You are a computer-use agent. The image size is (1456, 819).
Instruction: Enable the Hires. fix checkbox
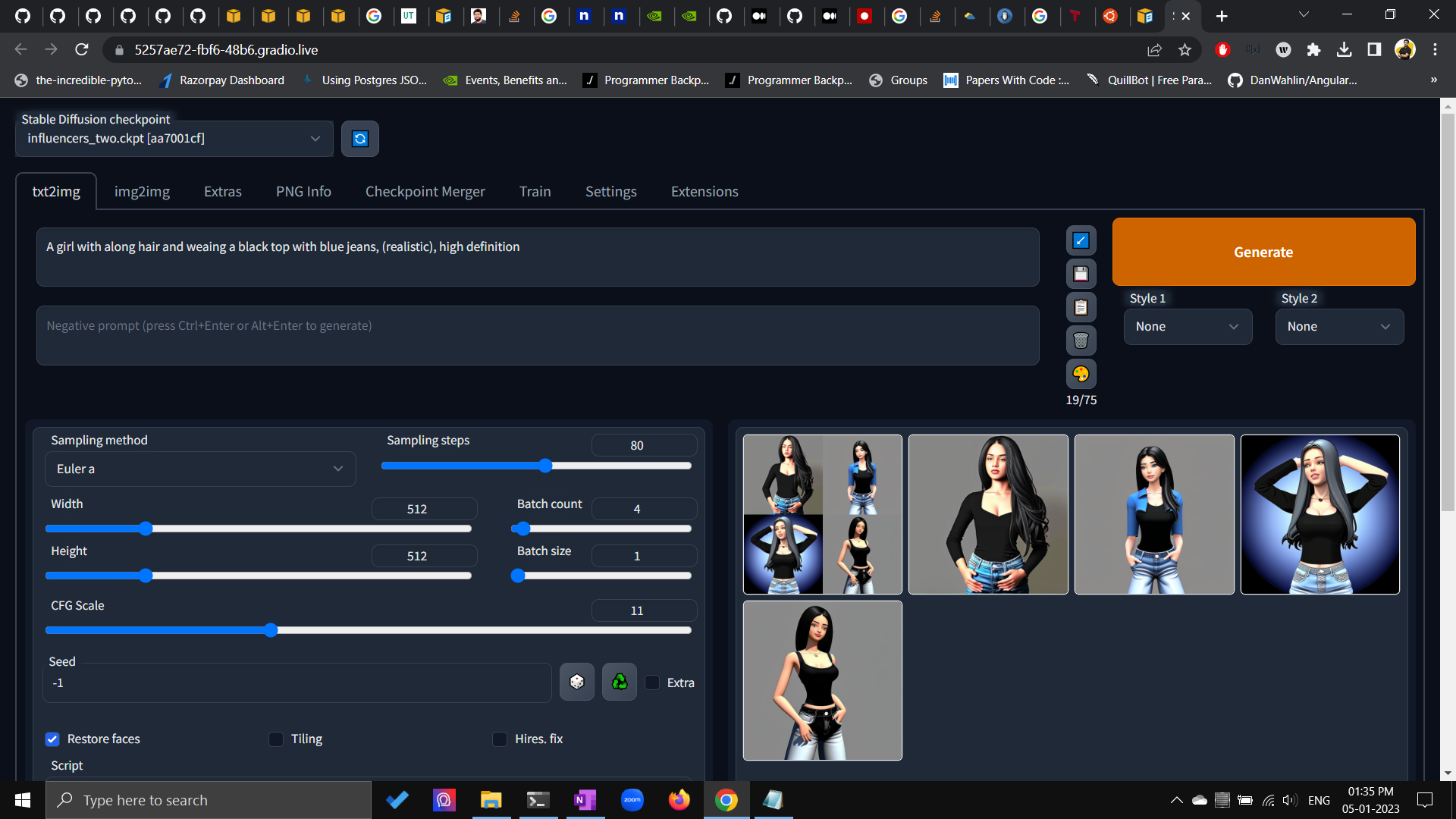click(x=500, y=739)
